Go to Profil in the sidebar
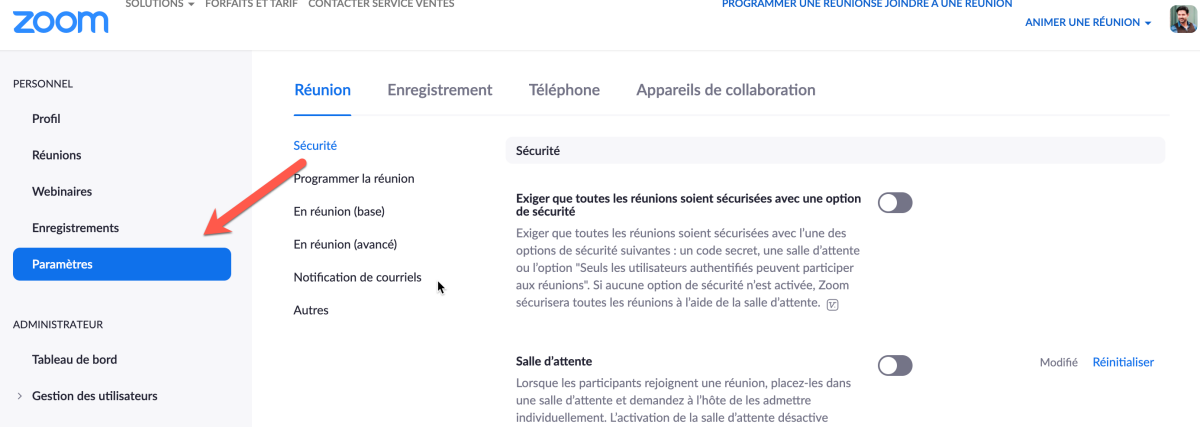 tap(46, 119)
